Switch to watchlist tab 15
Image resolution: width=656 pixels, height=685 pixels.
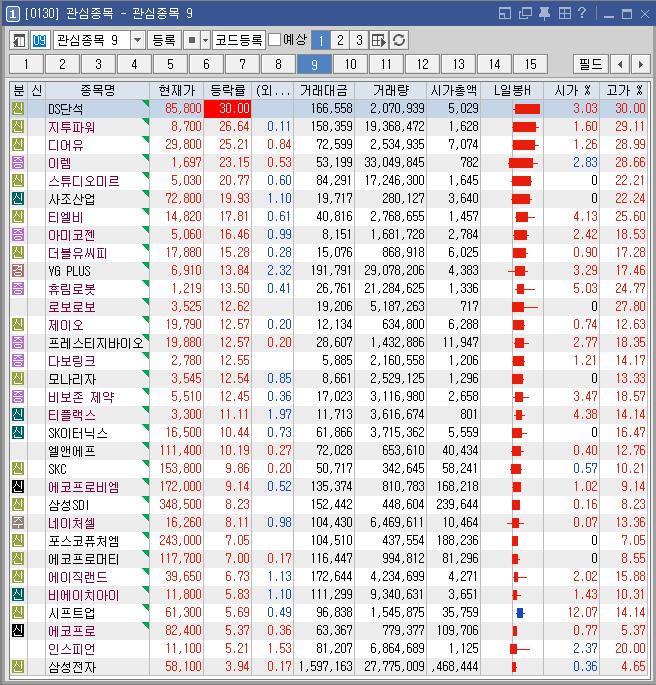530,64
